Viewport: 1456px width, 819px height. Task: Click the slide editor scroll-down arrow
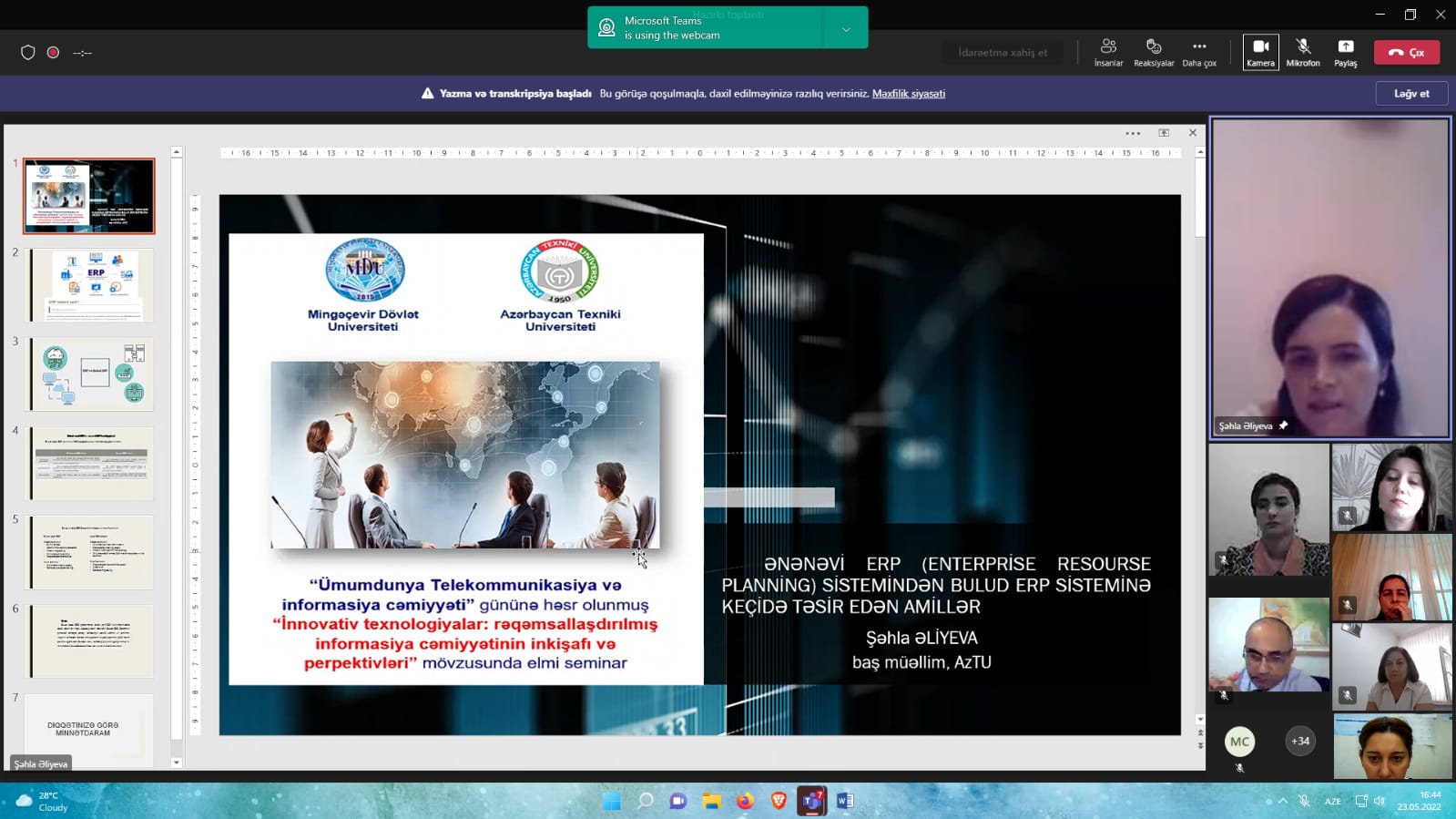point(1200,720)
